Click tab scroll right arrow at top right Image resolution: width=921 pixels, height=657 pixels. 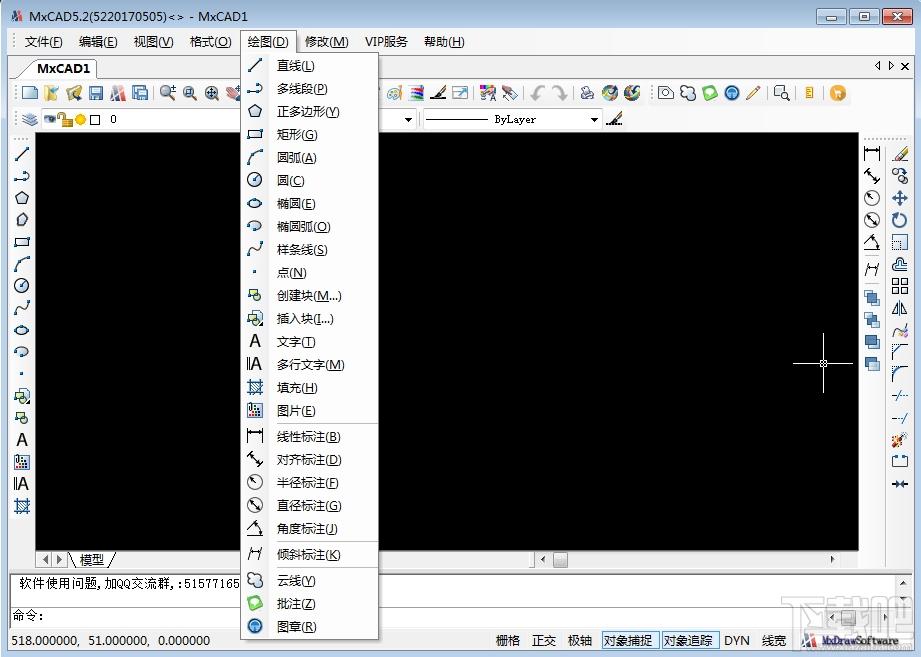pos(891,66)
